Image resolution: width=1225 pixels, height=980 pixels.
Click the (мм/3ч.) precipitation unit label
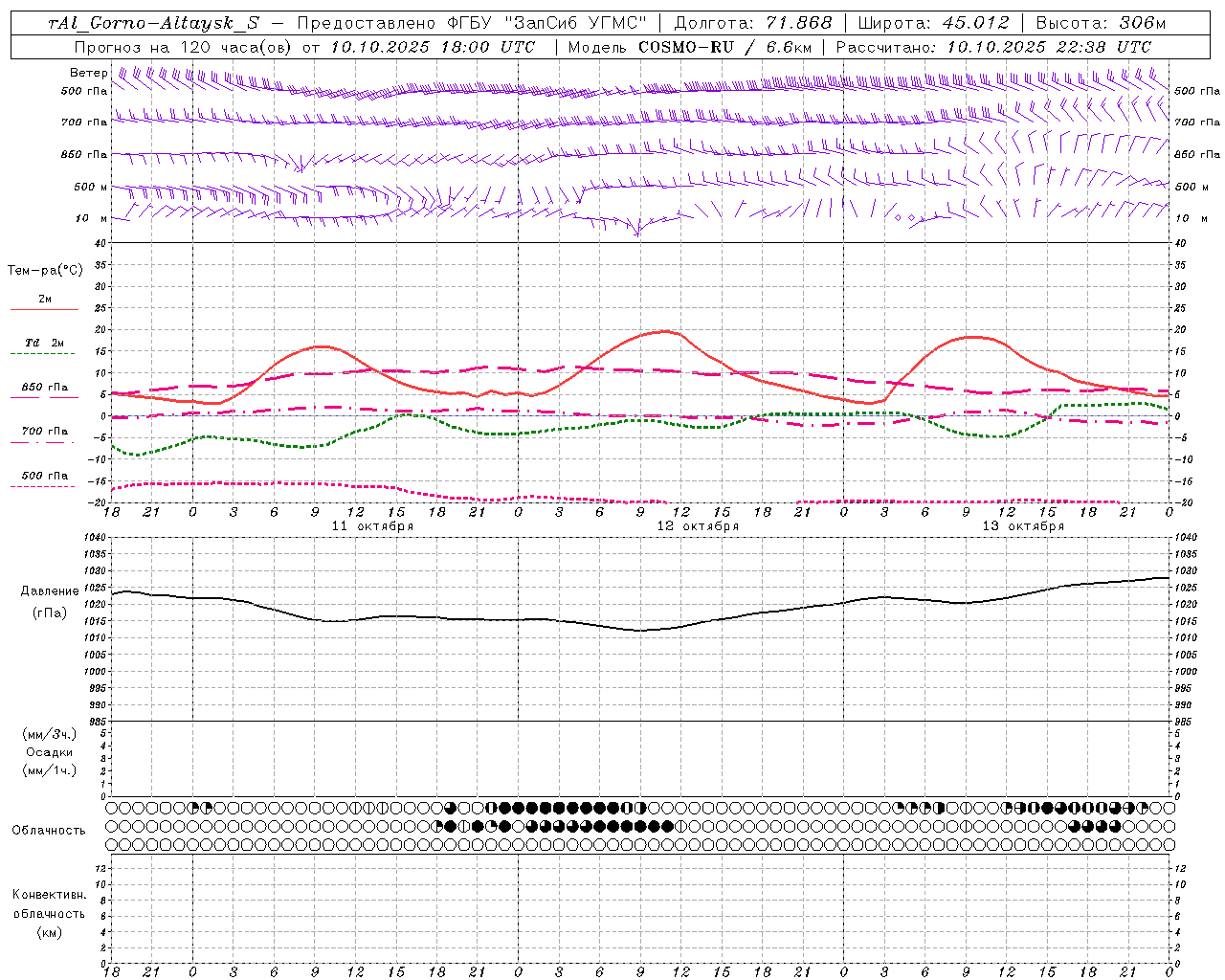[50, 734]
